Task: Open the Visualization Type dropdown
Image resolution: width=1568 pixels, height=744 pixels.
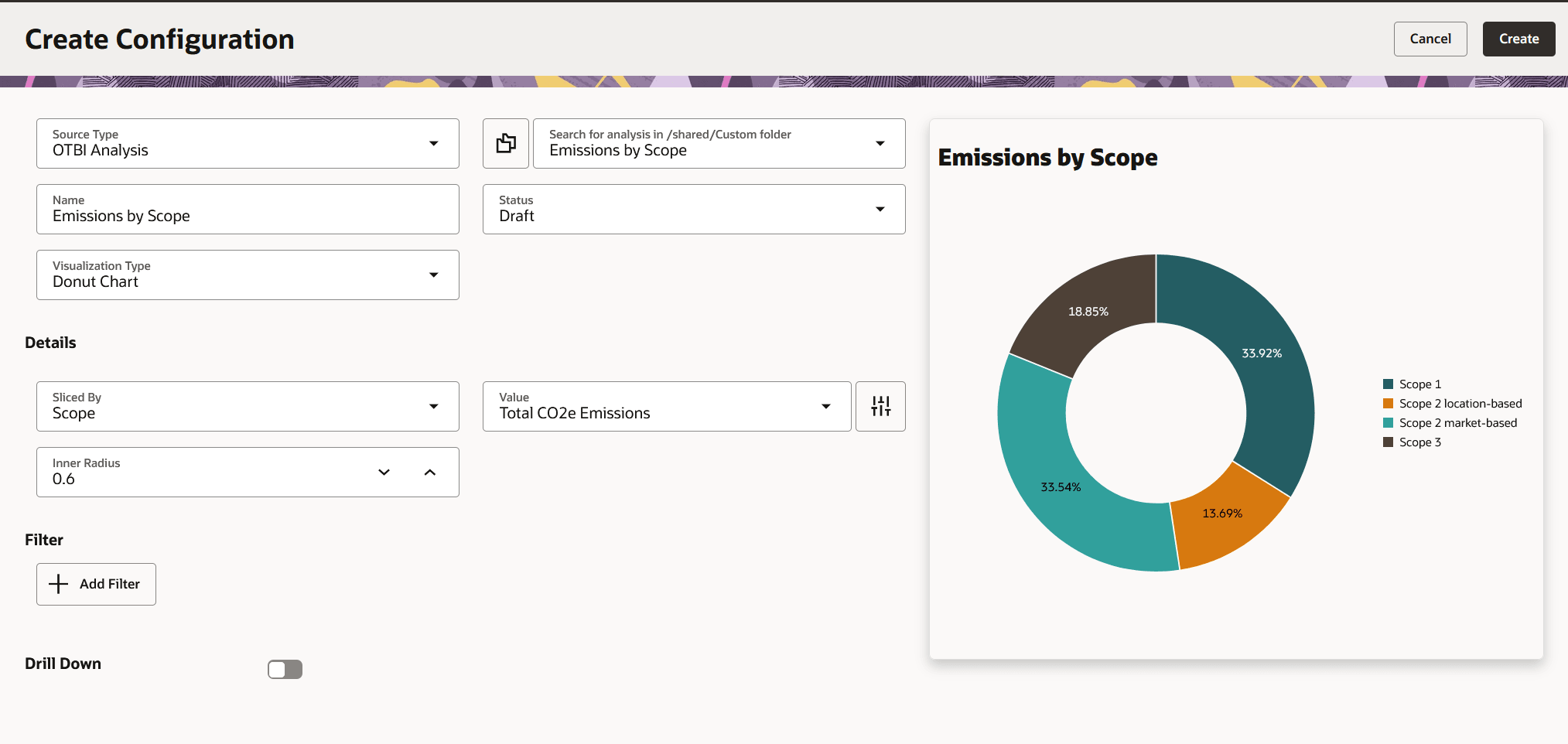Action: click(x=434, y=275)
